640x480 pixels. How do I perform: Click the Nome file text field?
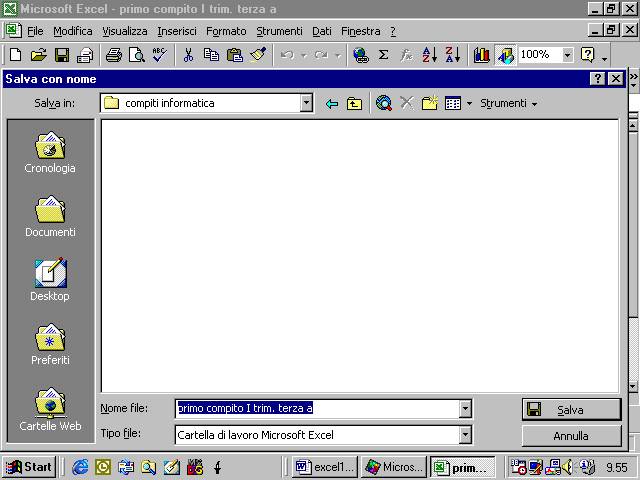tap(318, 409)
